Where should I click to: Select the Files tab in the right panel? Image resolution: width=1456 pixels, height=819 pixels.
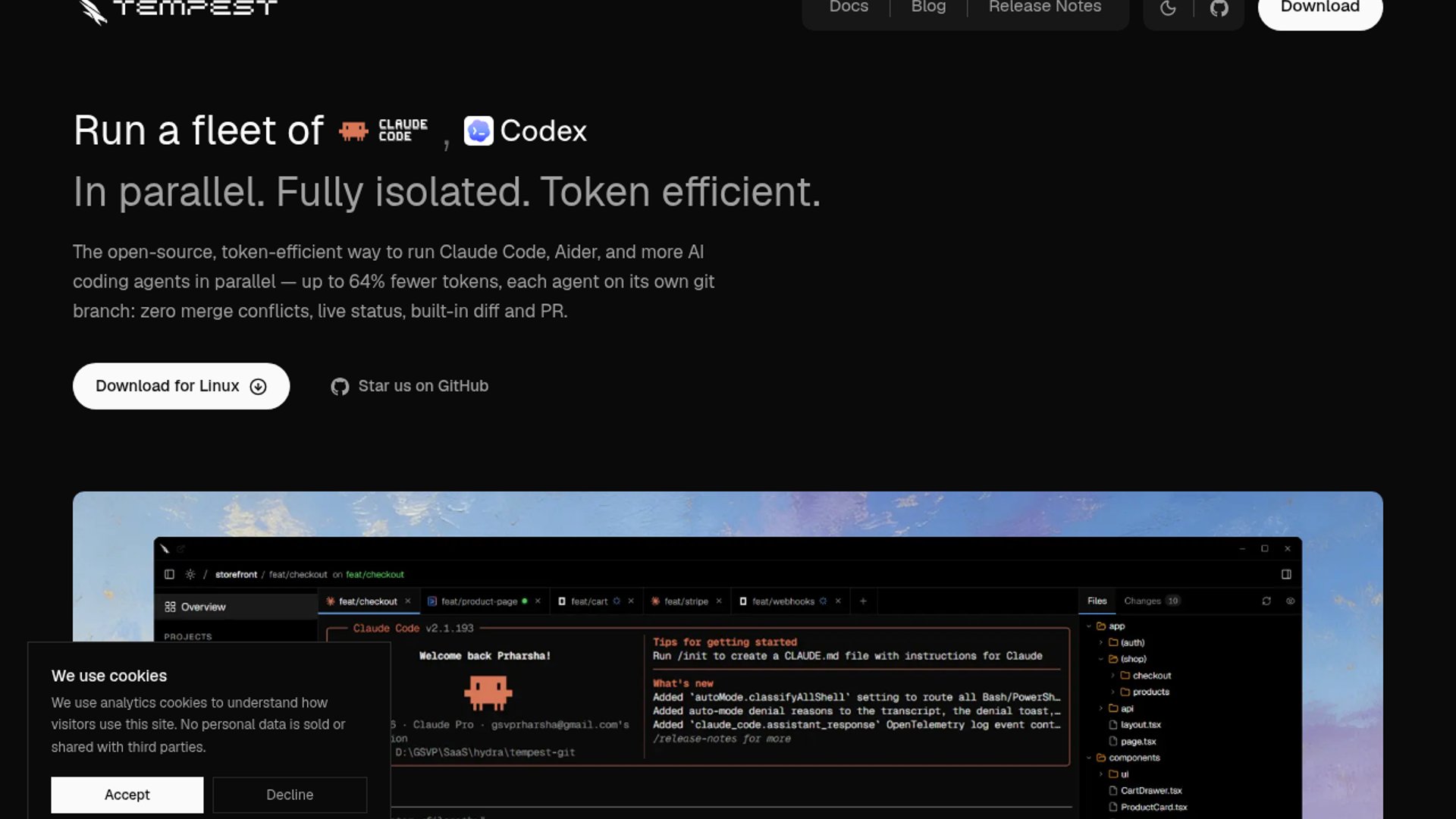[1097, 601]
